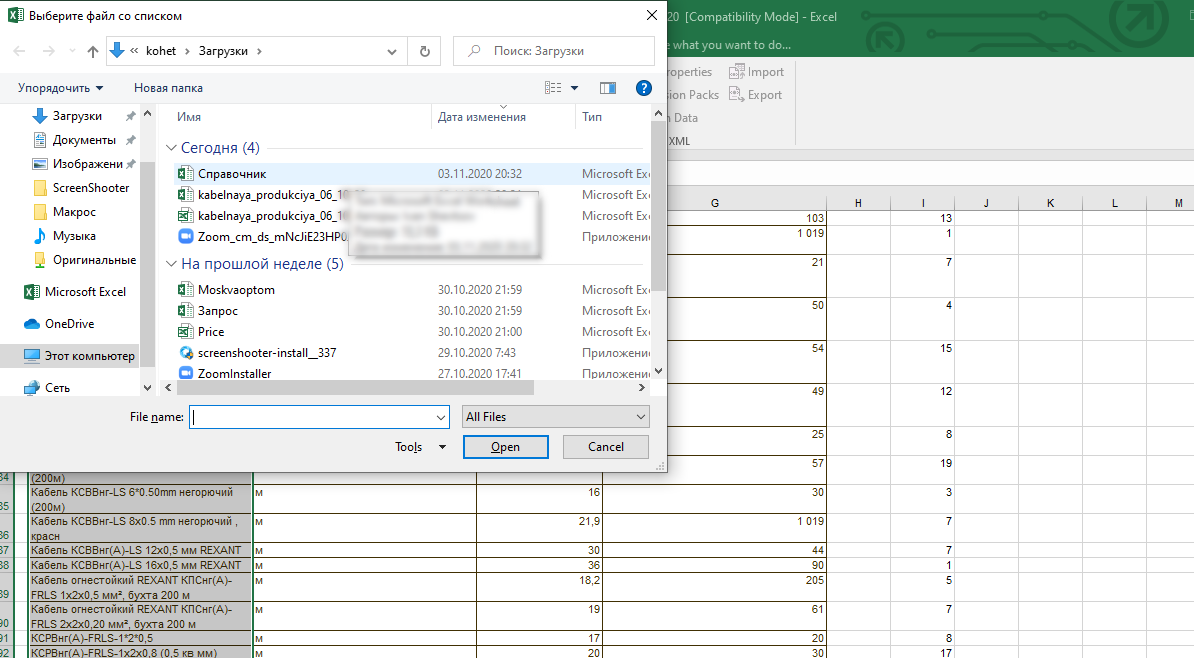
Task: Click the file list horizontal scrollbar
Action: [x=355, y=388]
